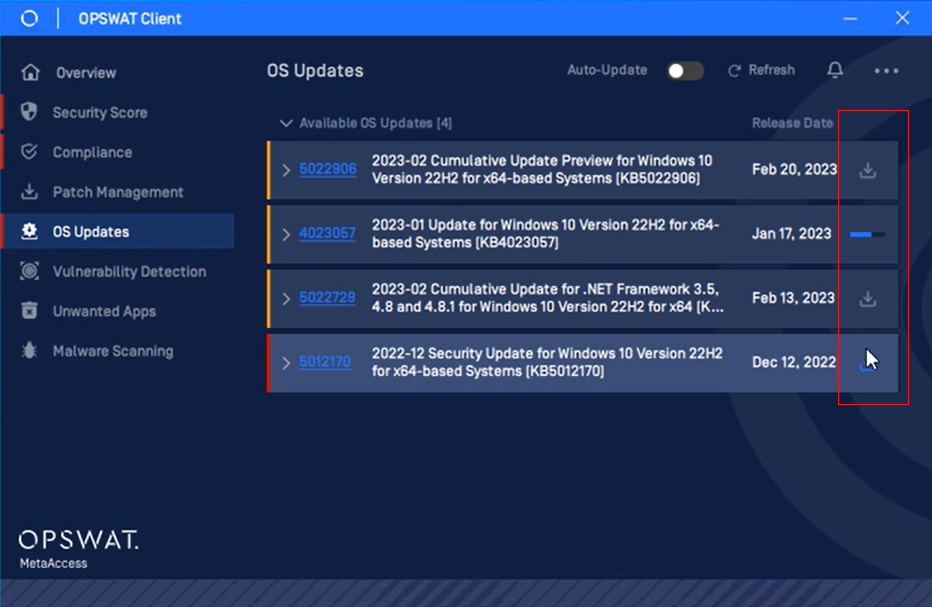Open the 5022906 KB link
Image resolution: width=932 pixels, height=607 pixels.
click(328, 169)
